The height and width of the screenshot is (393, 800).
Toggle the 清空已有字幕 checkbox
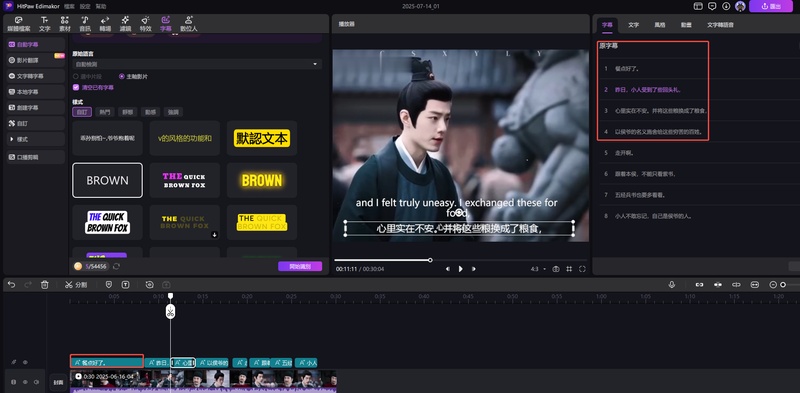point(76,87)
